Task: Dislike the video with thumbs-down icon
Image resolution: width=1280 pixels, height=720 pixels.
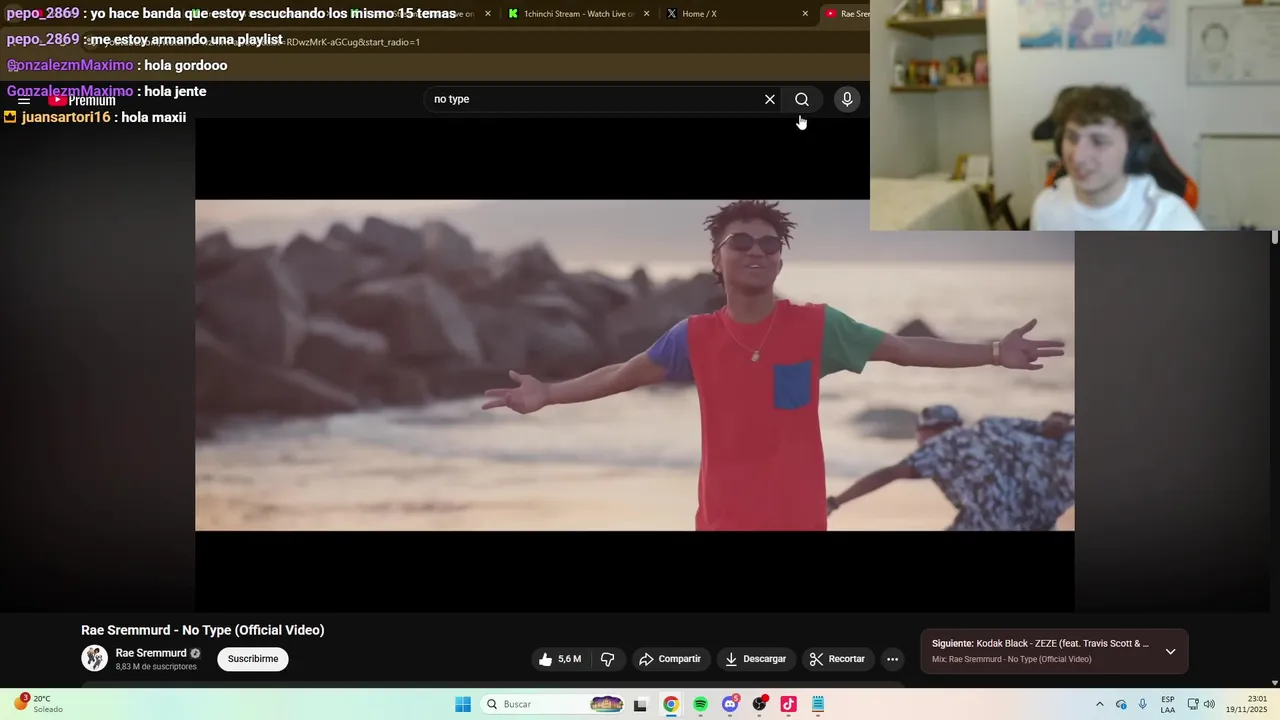Action: 607,659
